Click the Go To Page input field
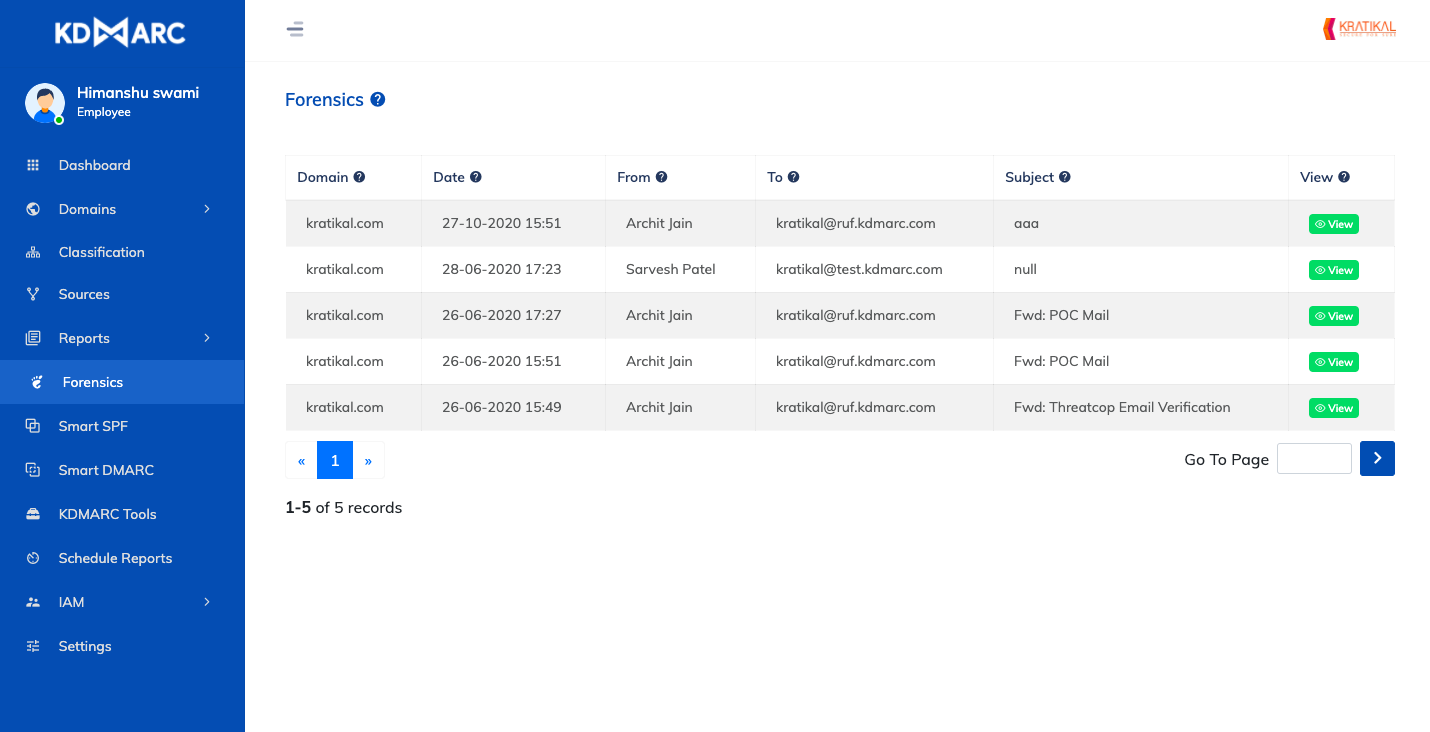The height and width of the screenshot is (732, 1430). tap(1314, 459)
